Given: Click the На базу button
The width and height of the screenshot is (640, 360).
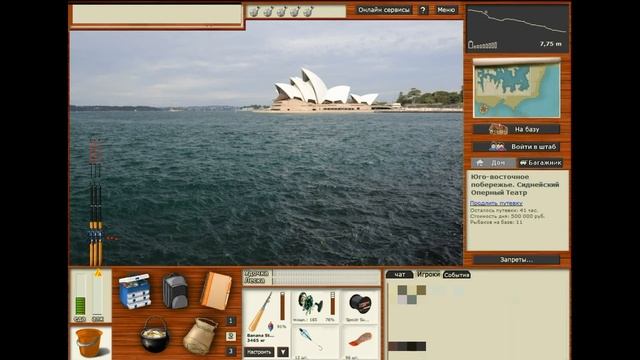Looking at the screenshot, I should pyautogui.click(x=516, y=129).
